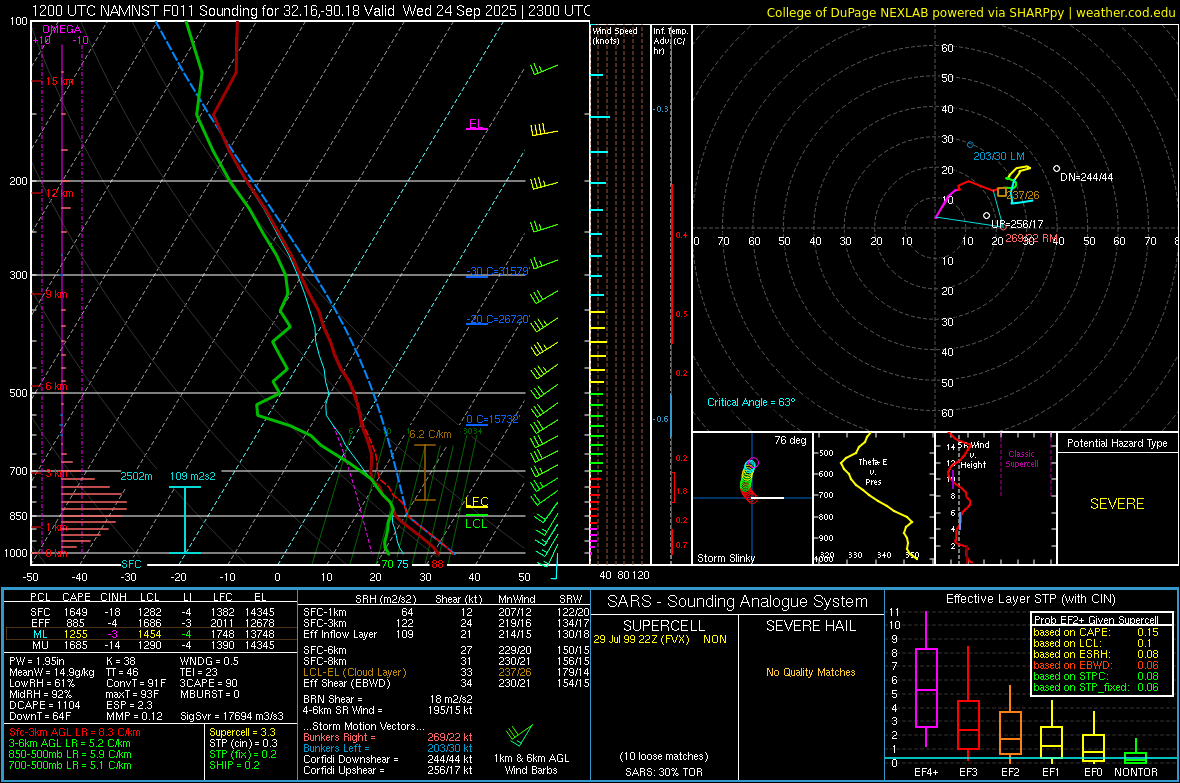Click the yellow LFC label
Image resolution: width=1180 pixels, height=783 pixels.
tap(476, 502)
